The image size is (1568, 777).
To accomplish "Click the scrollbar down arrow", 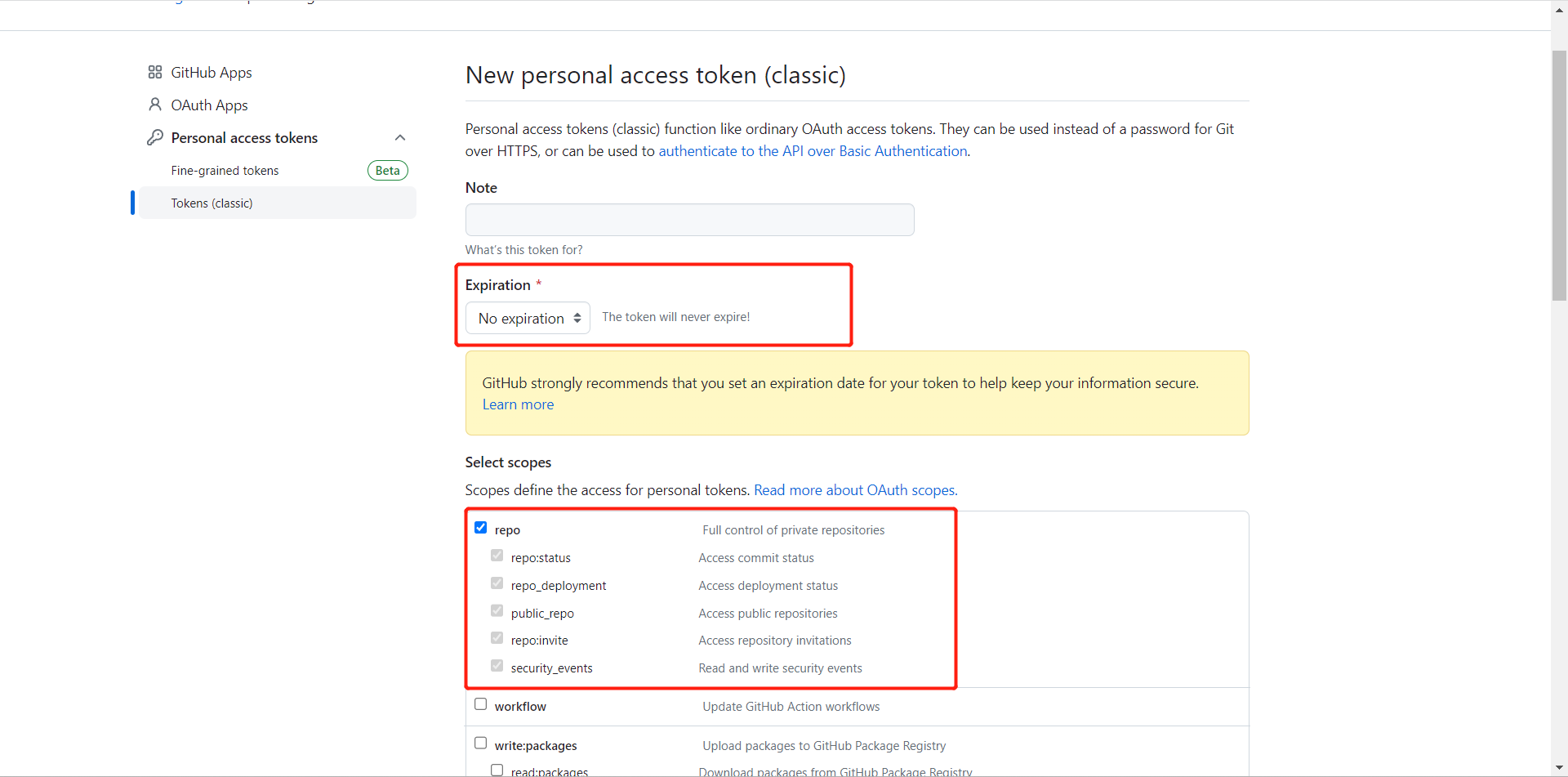I will (1559, 768).
